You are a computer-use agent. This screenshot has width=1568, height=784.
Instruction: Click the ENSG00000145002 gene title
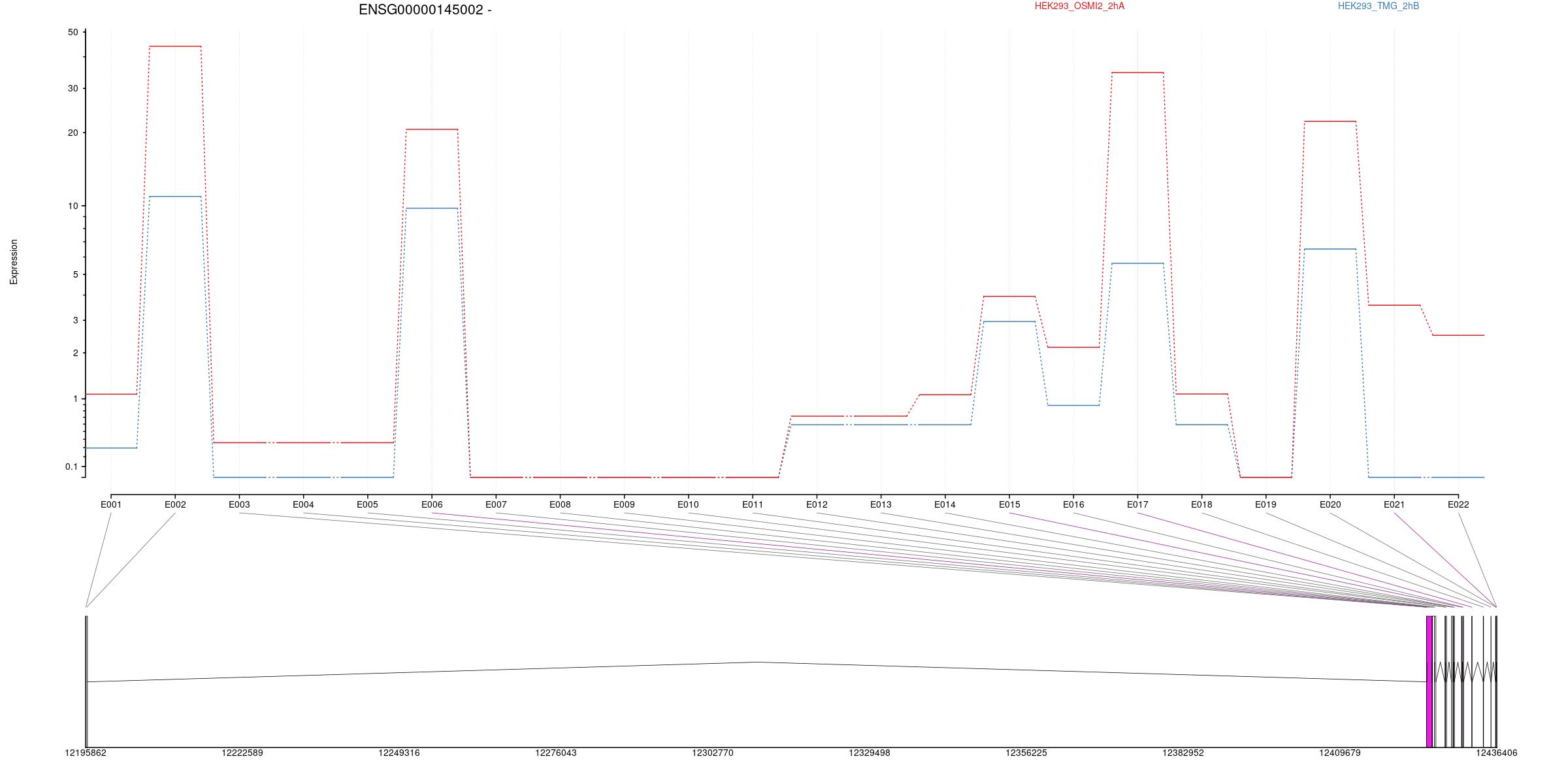click(x=425, y=10)
